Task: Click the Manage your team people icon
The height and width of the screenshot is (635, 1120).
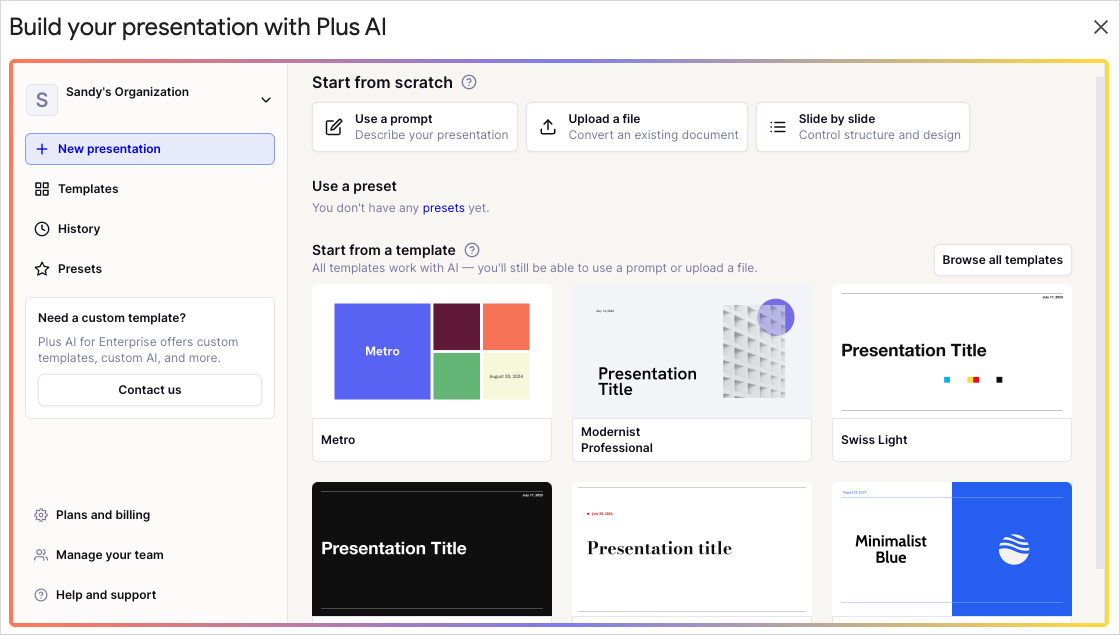Action: 41,555
